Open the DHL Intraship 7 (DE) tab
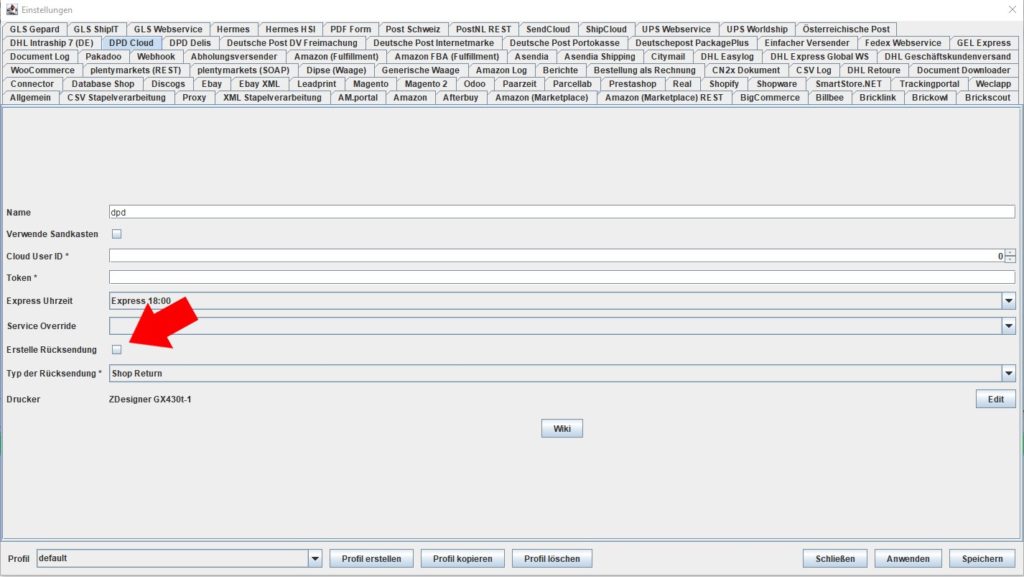This screenshot has width=1024, height=577. pos(52,43)
